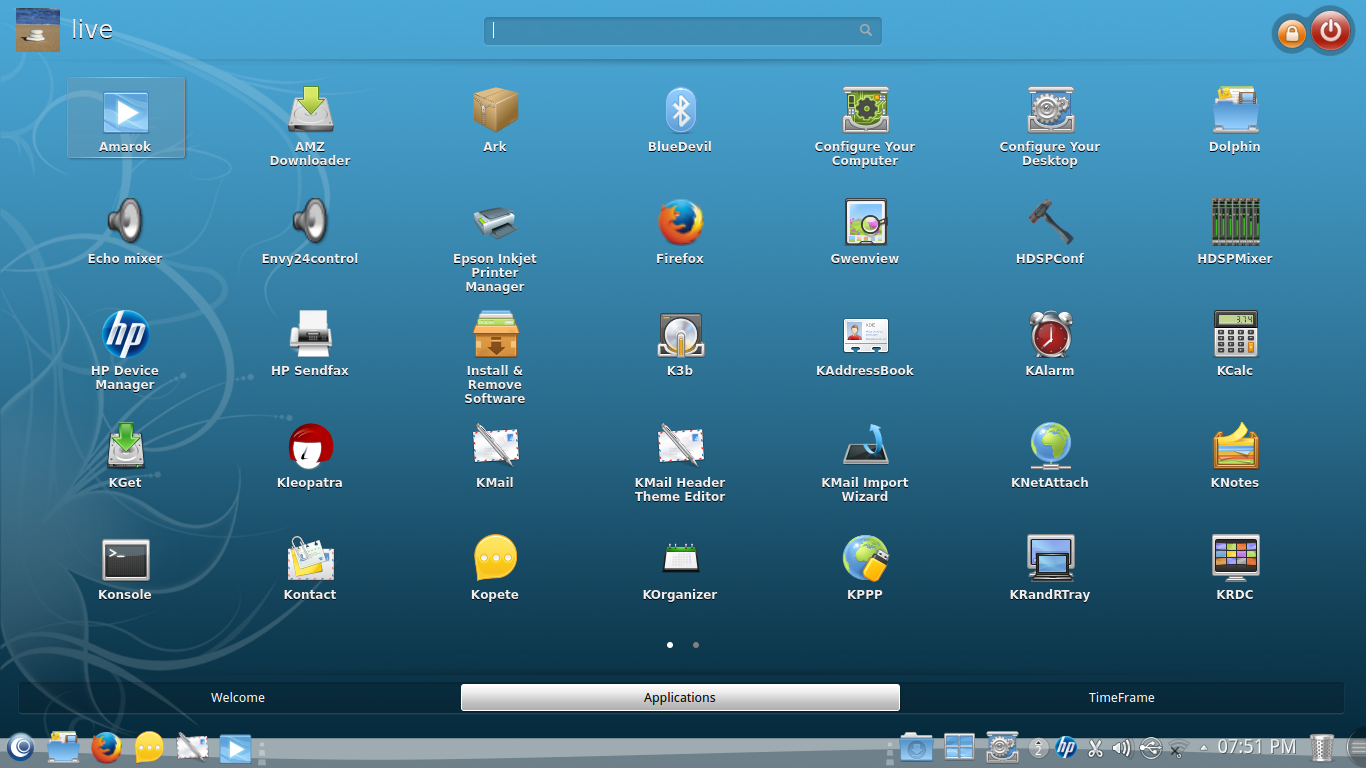Launch KAlarm
This screenshot has width=1366, height=768.
1050,342
